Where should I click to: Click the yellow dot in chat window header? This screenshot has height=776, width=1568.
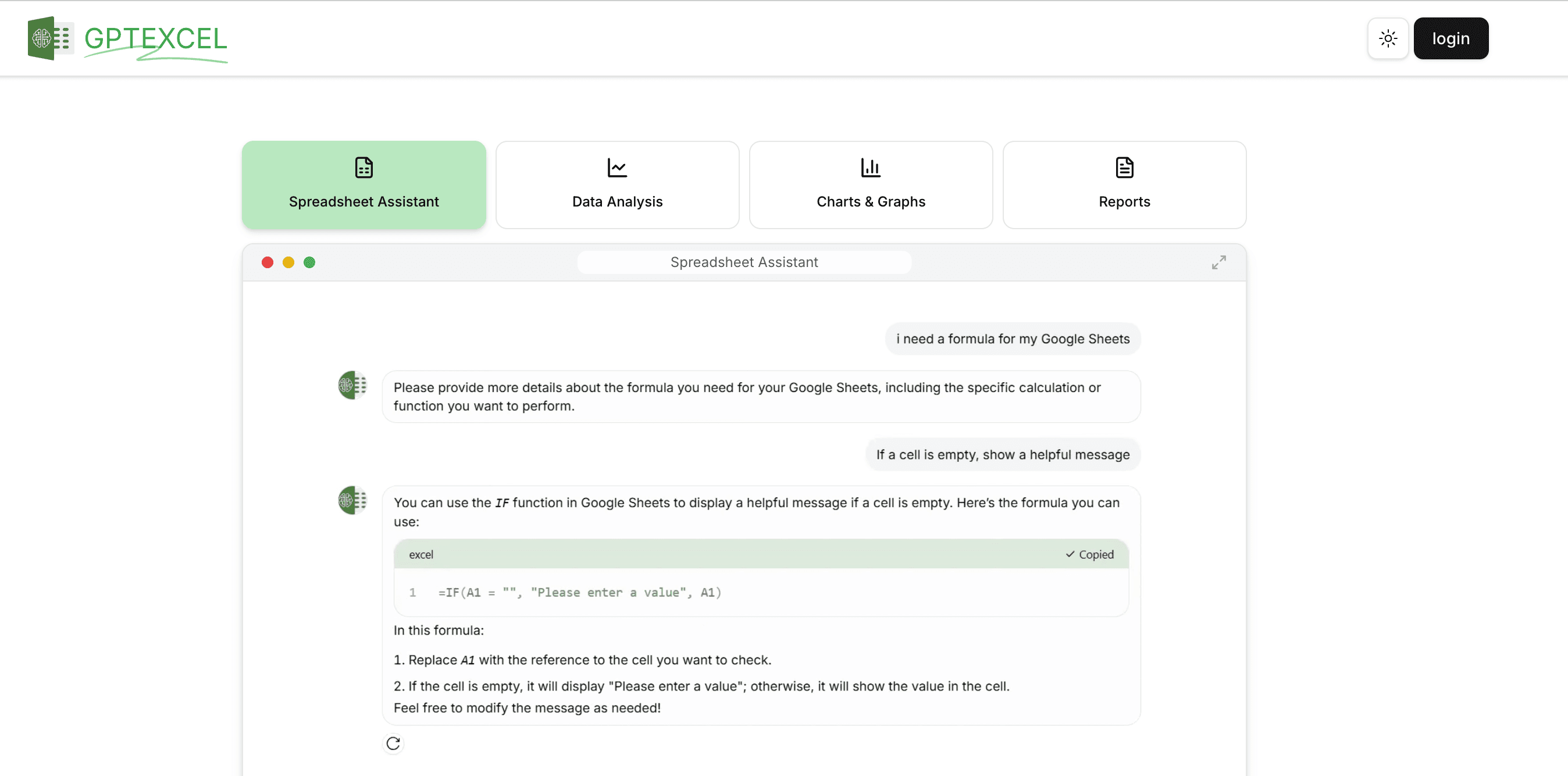click(288, 262)
